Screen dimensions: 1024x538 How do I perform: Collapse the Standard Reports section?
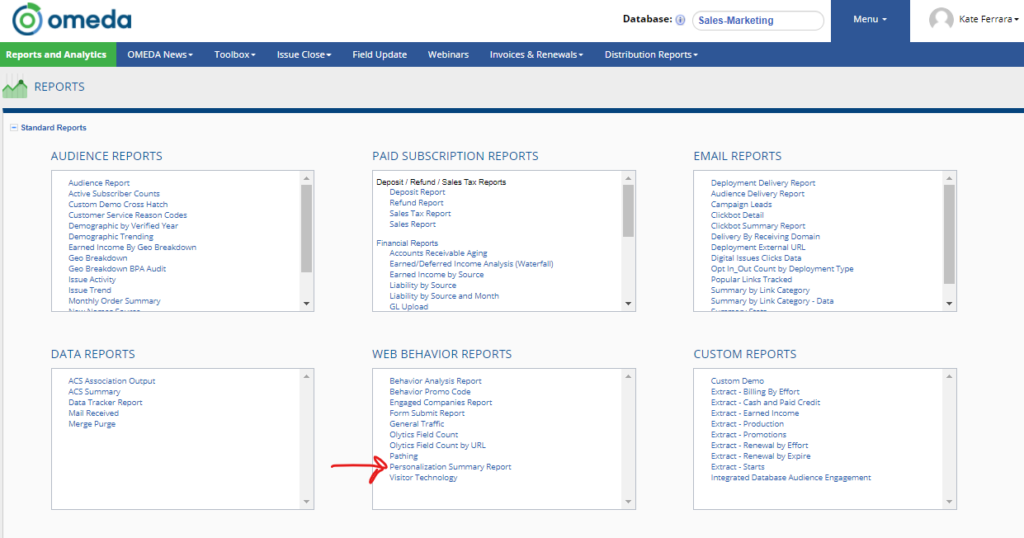click(x=13, y=128)
